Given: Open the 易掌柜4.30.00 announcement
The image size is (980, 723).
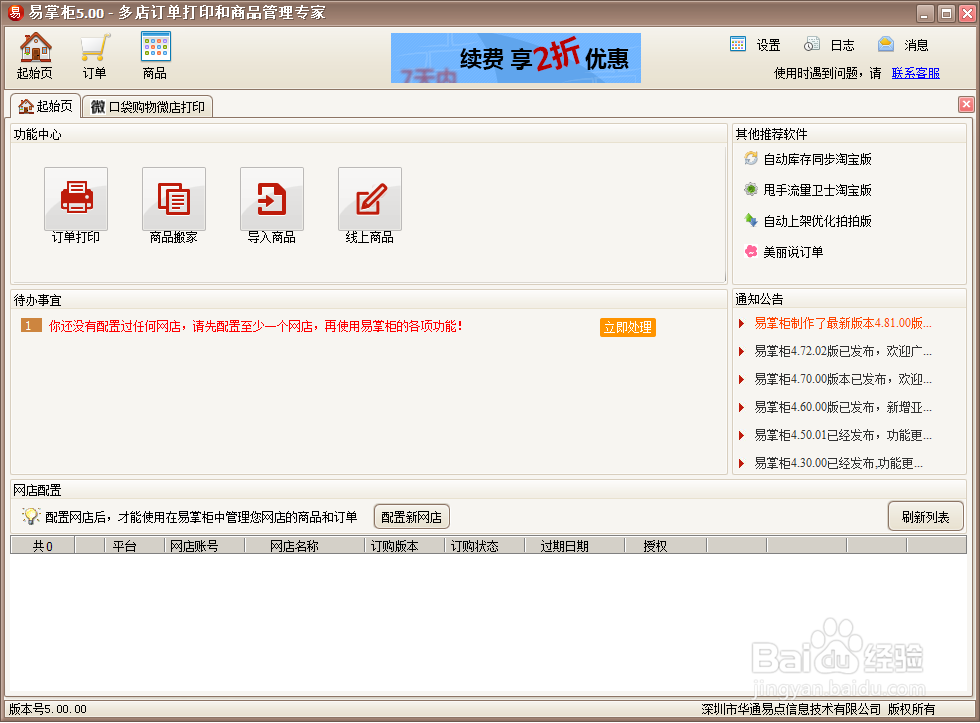Looking at the screenshot, I should [838, 463].
